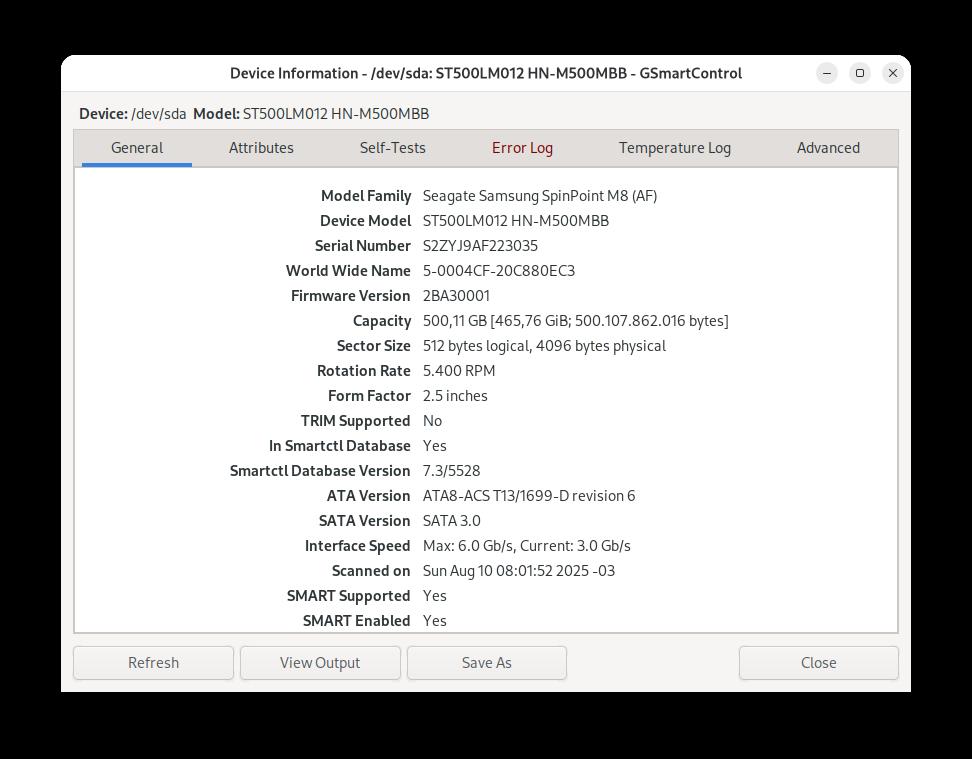972x759 pixels.
Task: Switch to the Attributes tab
Action: pos(261,148)
